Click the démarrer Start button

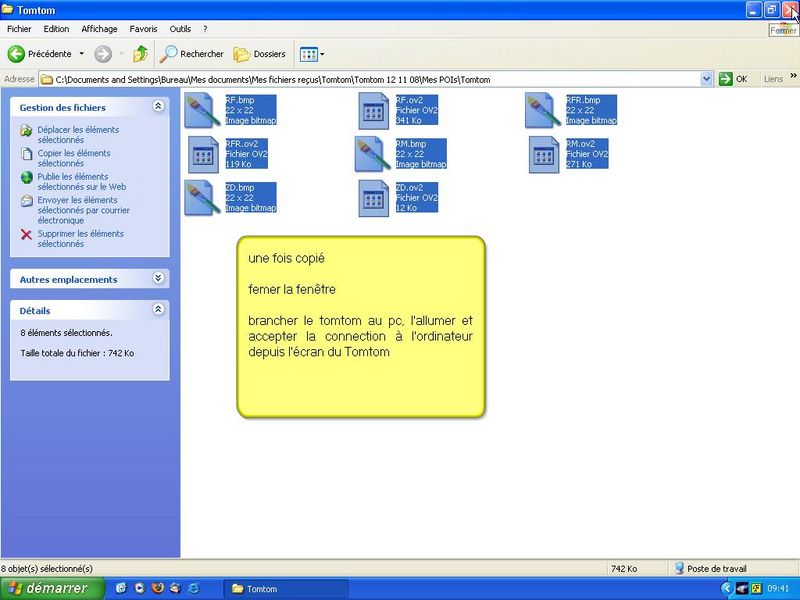click(x=52, y=589)
